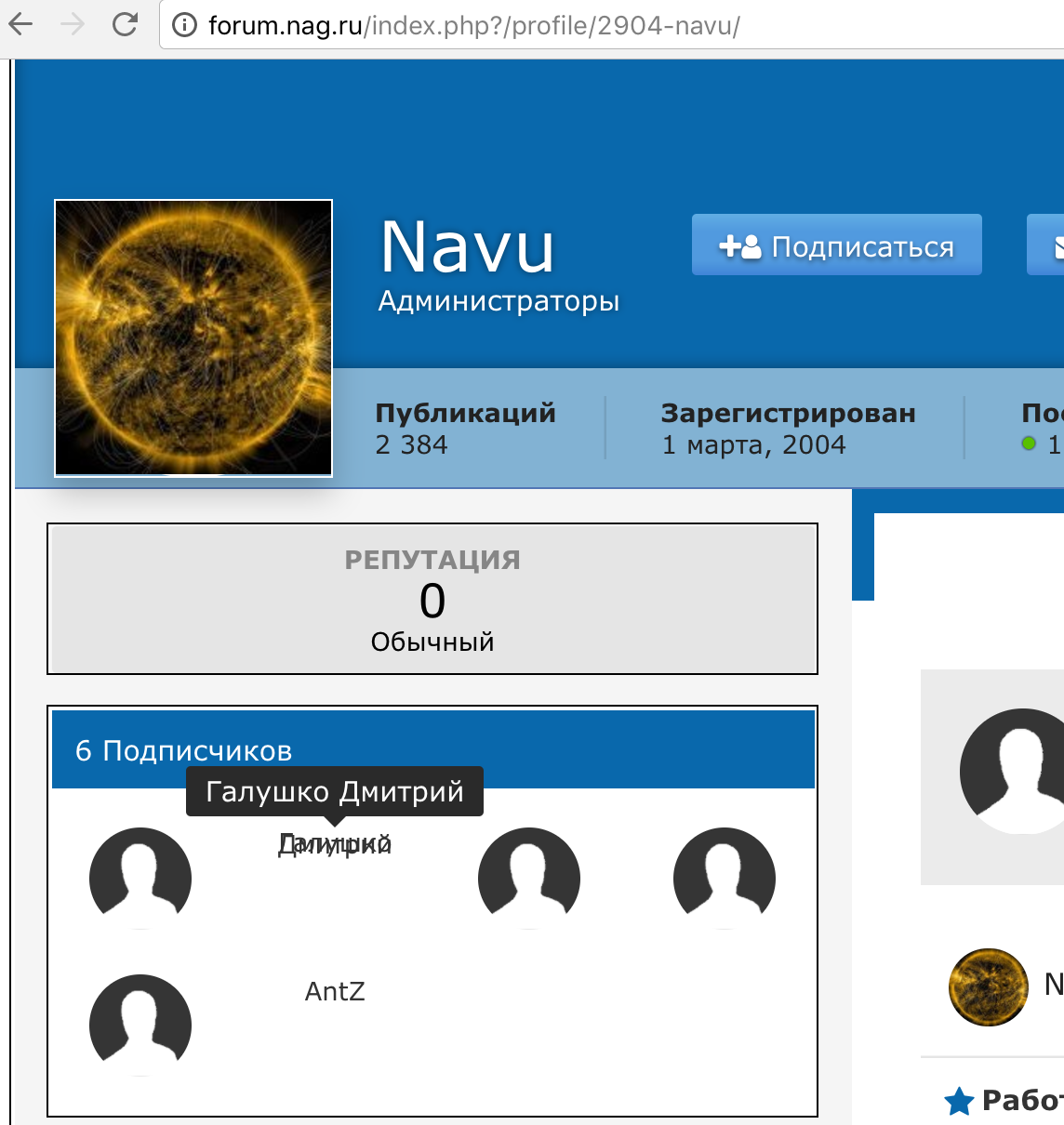Click the Публикаций 2 384 statistic
Image resolution: width=1064 pixels, height=1125 pixels.
pyautogui.click(x=465, y=429)
